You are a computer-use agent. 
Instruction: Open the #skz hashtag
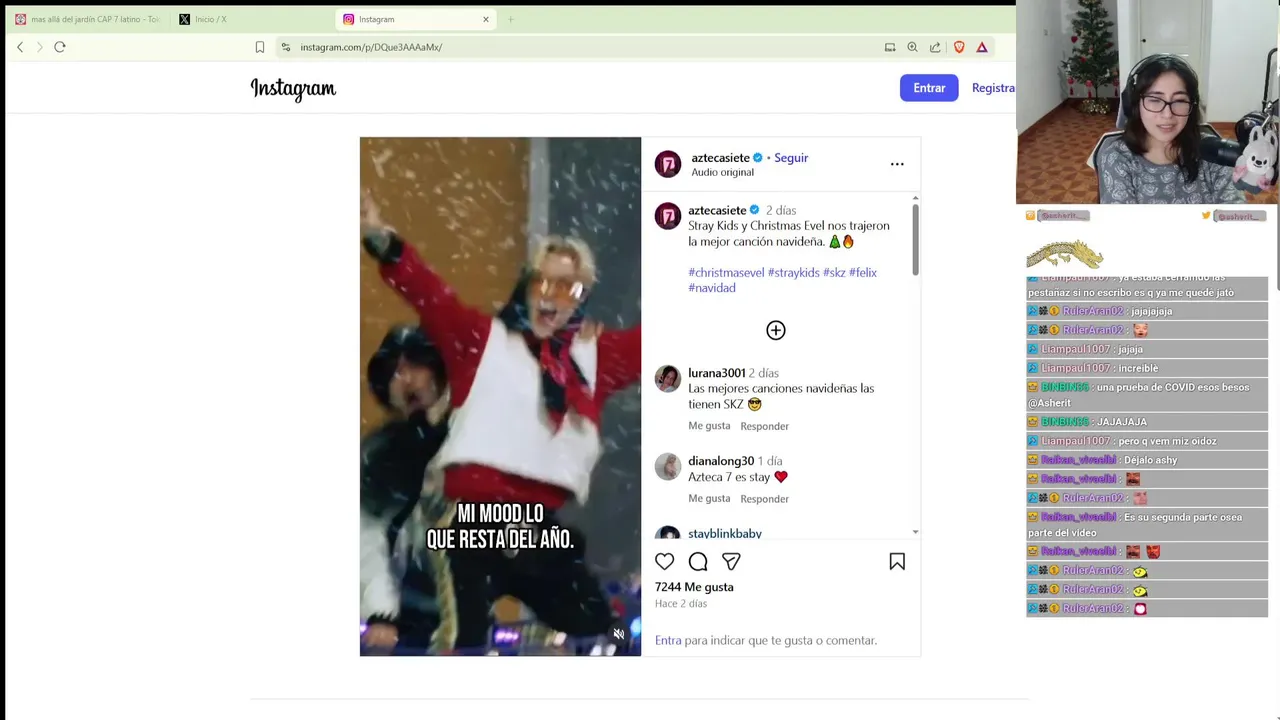834,272
